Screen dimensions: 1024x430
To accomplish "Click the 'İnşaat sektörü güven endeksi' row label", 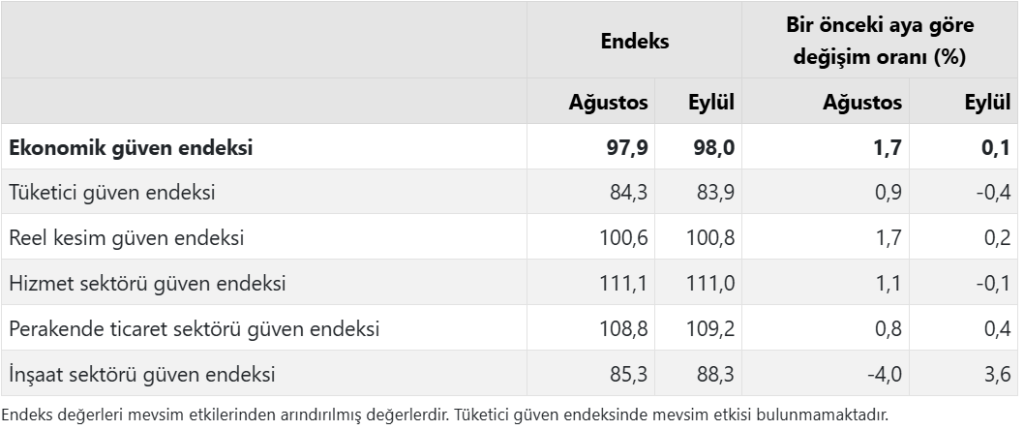I will click(x=142, y=376).
